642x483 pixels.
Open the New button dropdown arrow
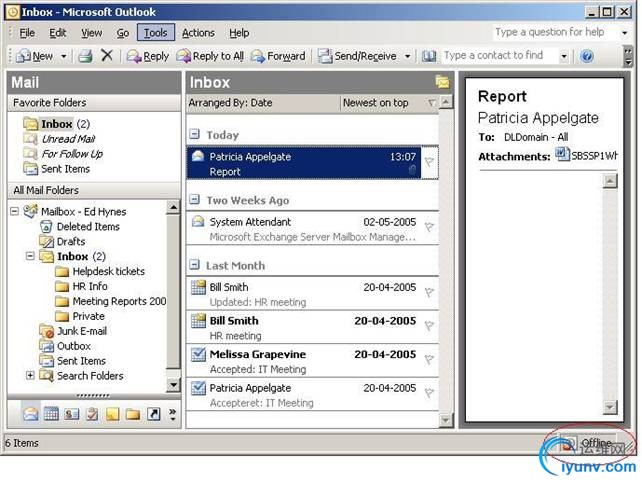(63, 56)
